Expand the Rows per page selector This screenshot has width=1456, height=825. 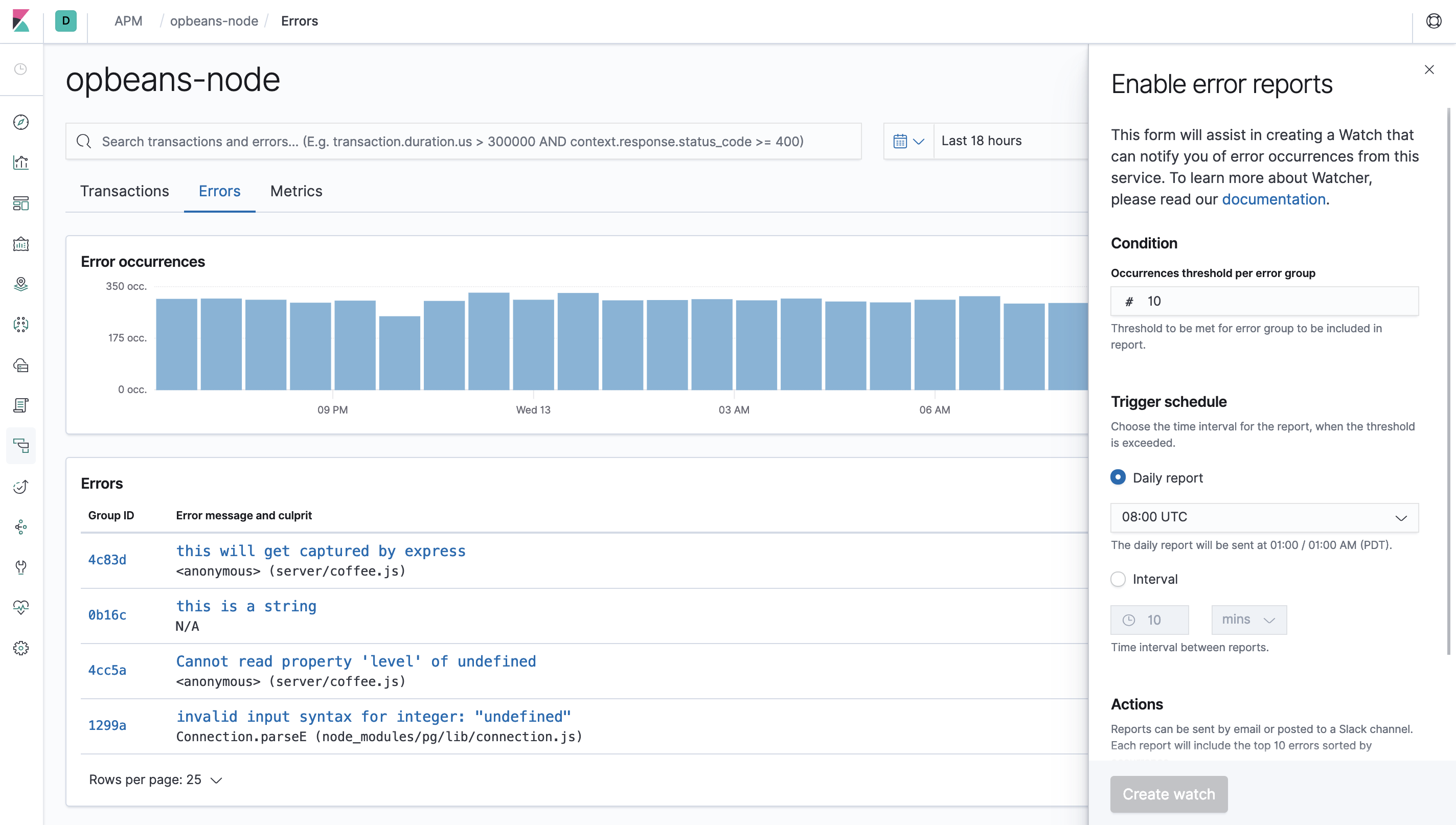point(154,779)
